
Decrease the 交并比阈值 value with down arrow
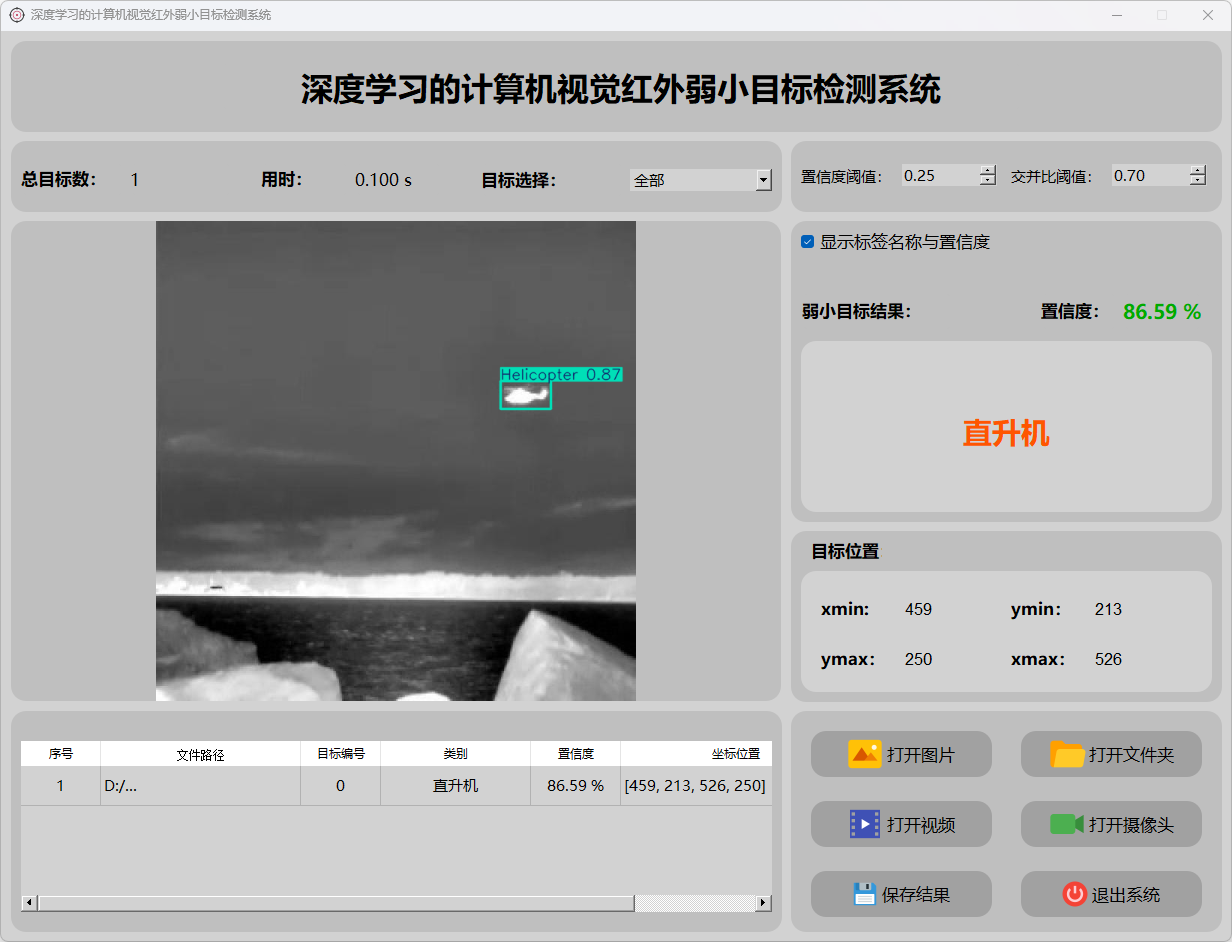pos(1198,181)
